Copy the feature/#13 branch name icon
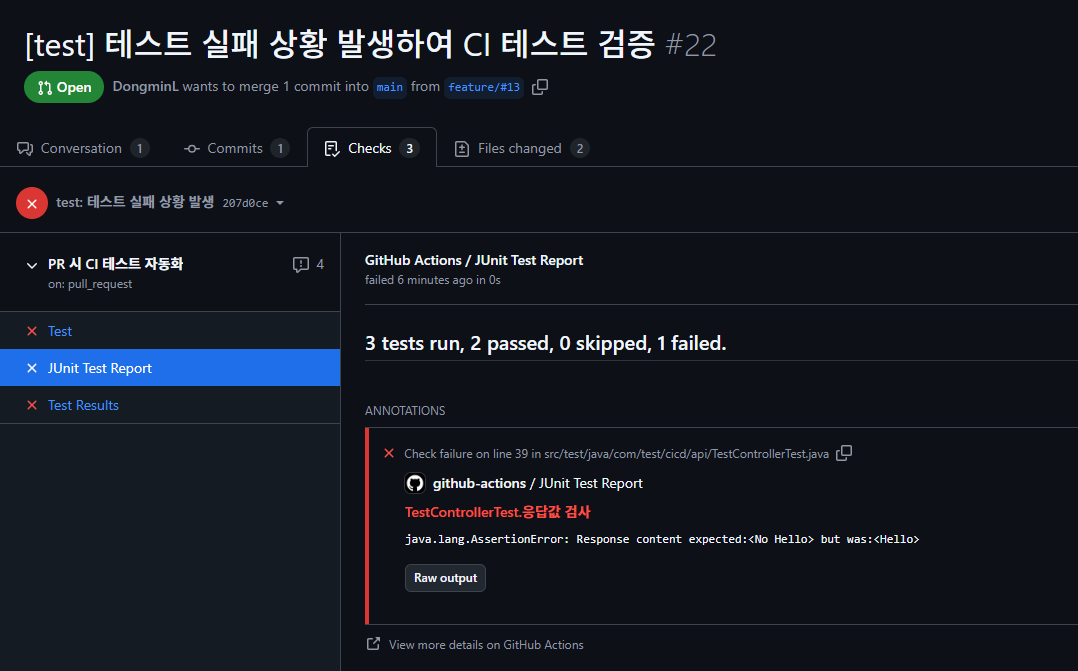Image resolution: width=1078 pixels, height=671 pixels. [x=540, y=87]
